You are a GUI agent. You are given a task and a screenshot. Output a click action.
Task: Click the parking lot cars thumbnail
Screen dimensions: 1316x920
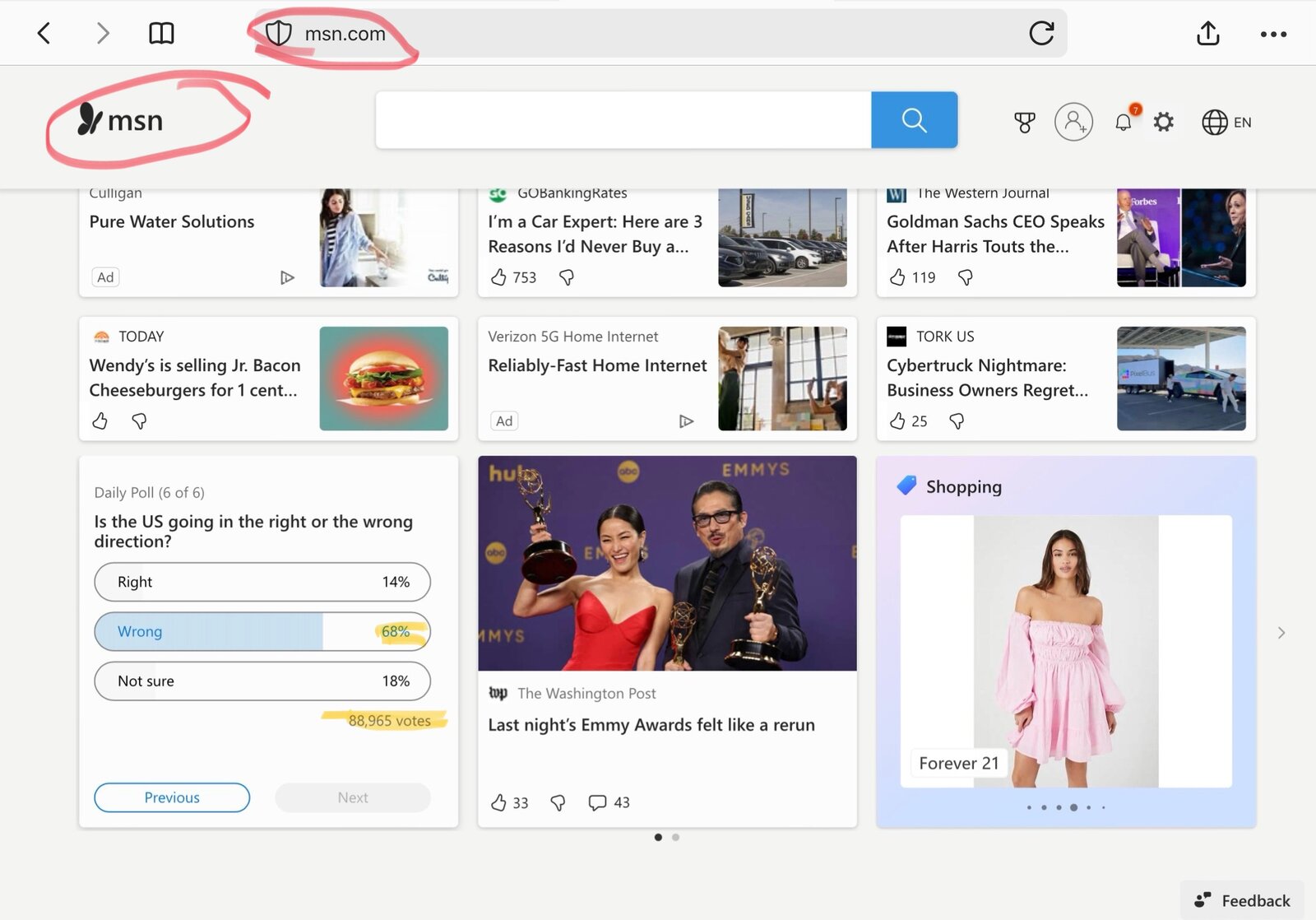point(782,238)
